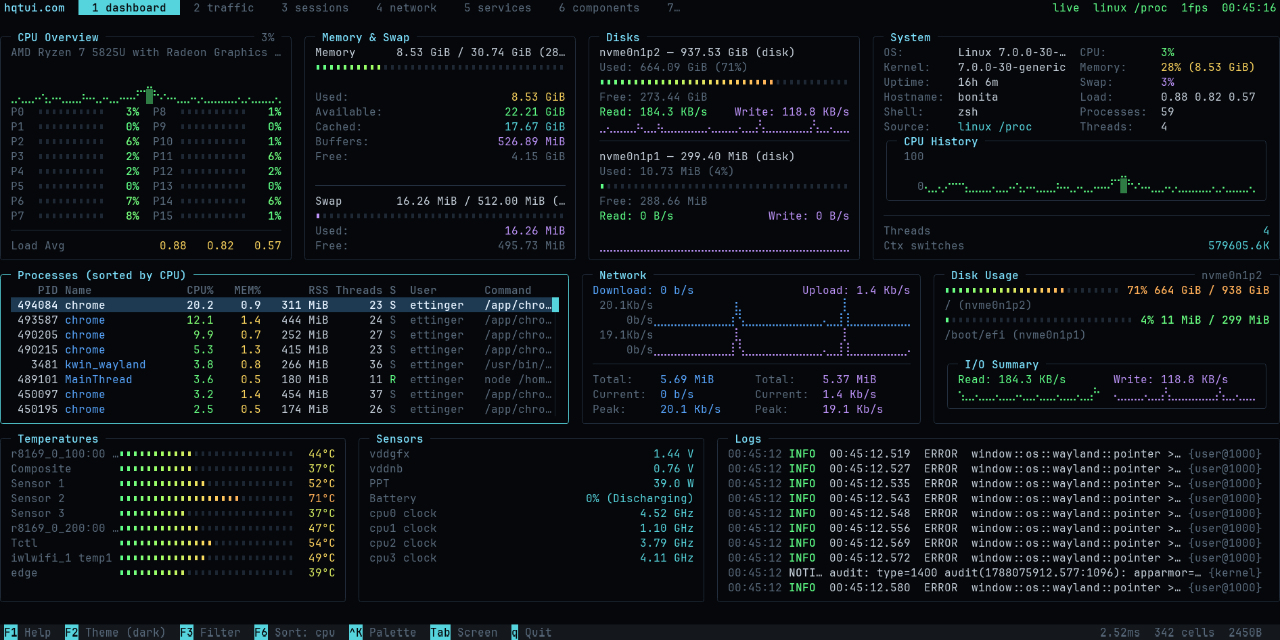Click the 342 cells status entry
Screen dimensions: 1280x640
pyautogui.click(x=1184, y=633)
